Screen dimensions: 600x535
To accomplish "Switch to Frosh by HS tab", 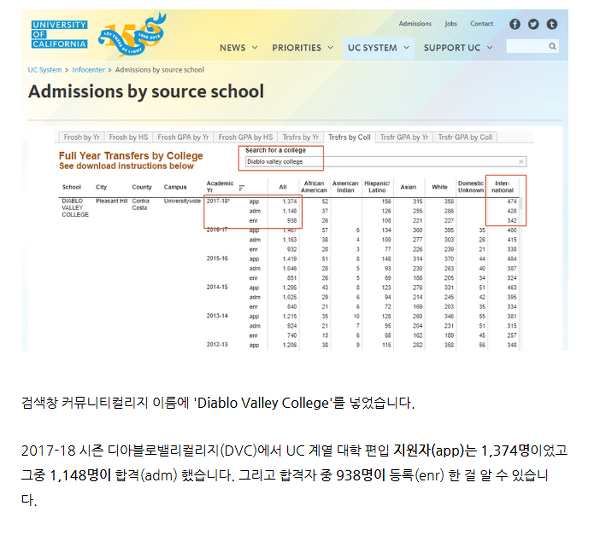I will click(129, 137).
